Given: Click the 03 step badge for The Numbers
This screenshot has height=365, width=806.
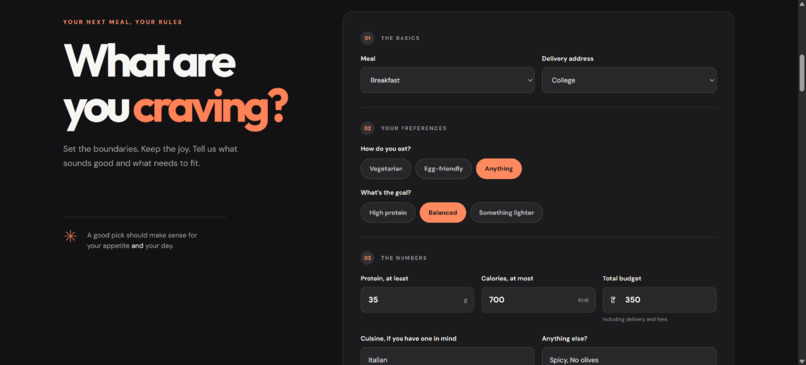Looking at the screenshot, I should (367, 258).
